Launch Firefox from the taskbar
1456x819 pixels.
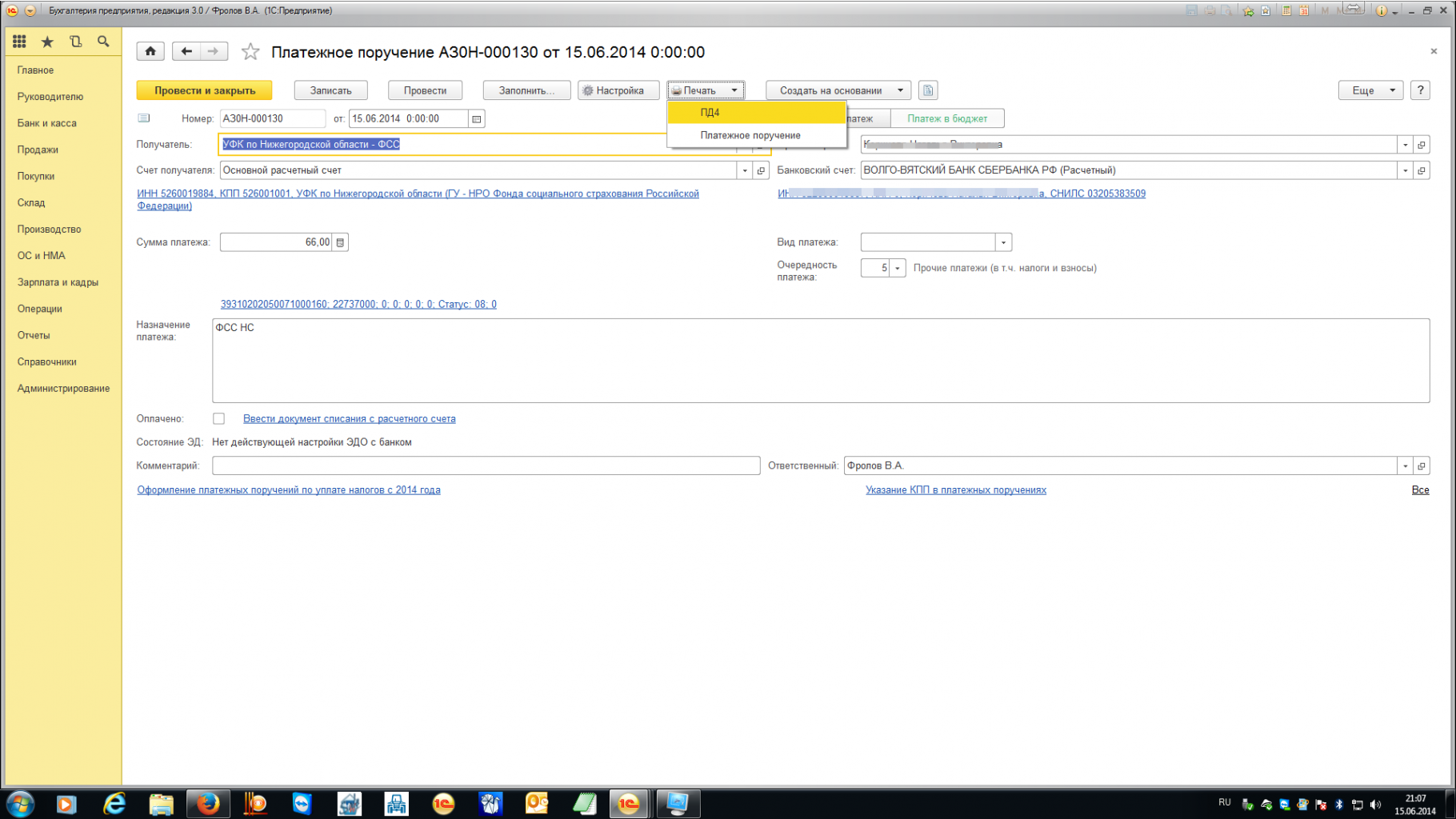click(x=208, y=803)
